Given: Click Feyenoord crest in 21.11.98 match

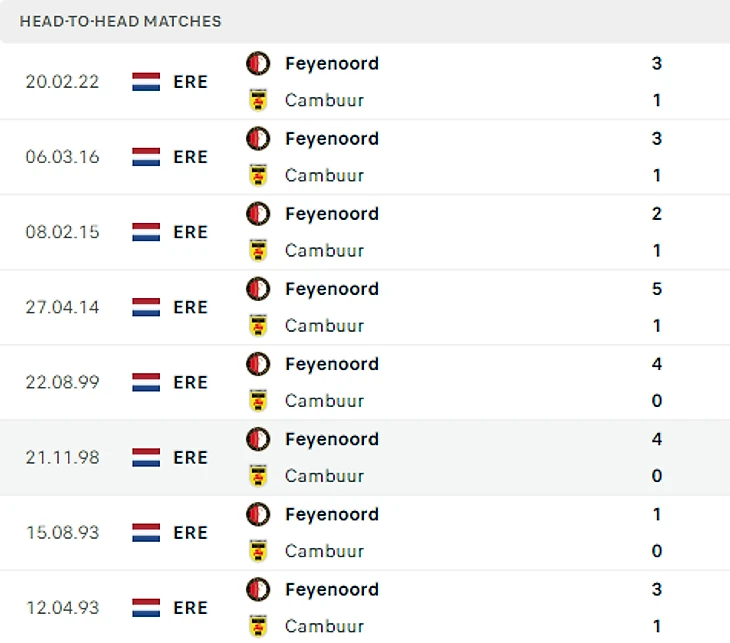Looking at the screenshot, I should pyautogui.click(x=258, y=439).
